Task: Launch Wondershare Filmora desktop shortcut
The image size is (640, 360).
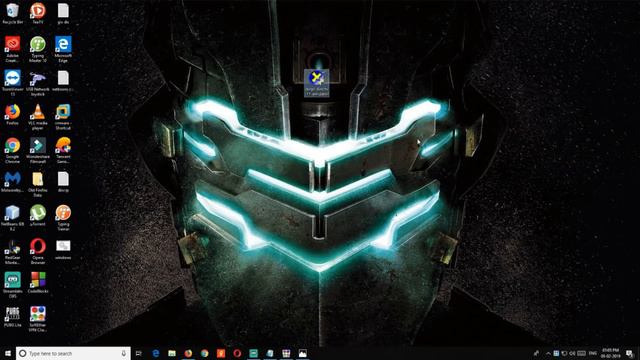Action: click(38, 151)
